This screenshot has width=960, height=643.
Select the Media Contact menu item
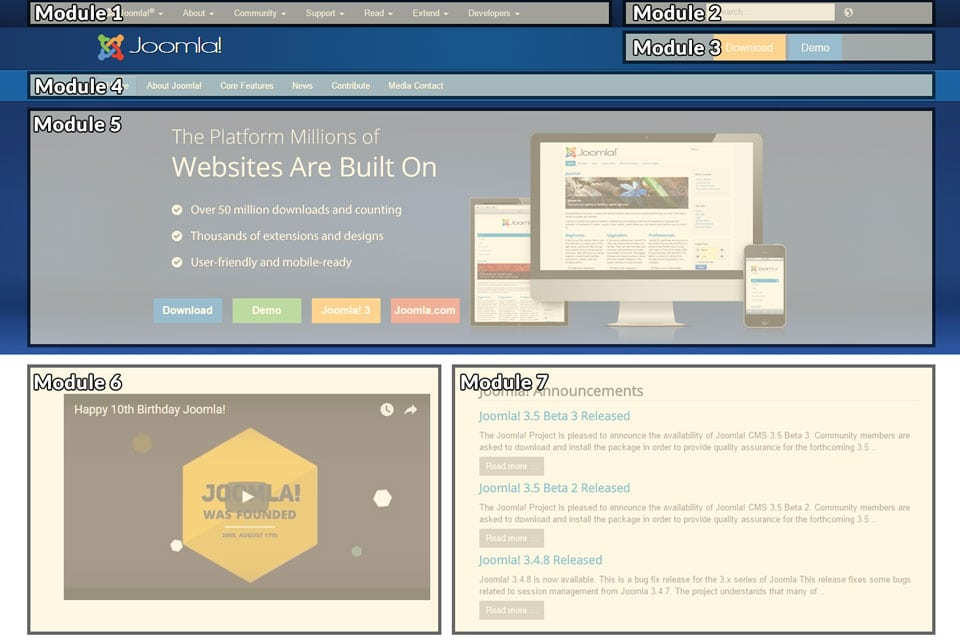[416, 86]
